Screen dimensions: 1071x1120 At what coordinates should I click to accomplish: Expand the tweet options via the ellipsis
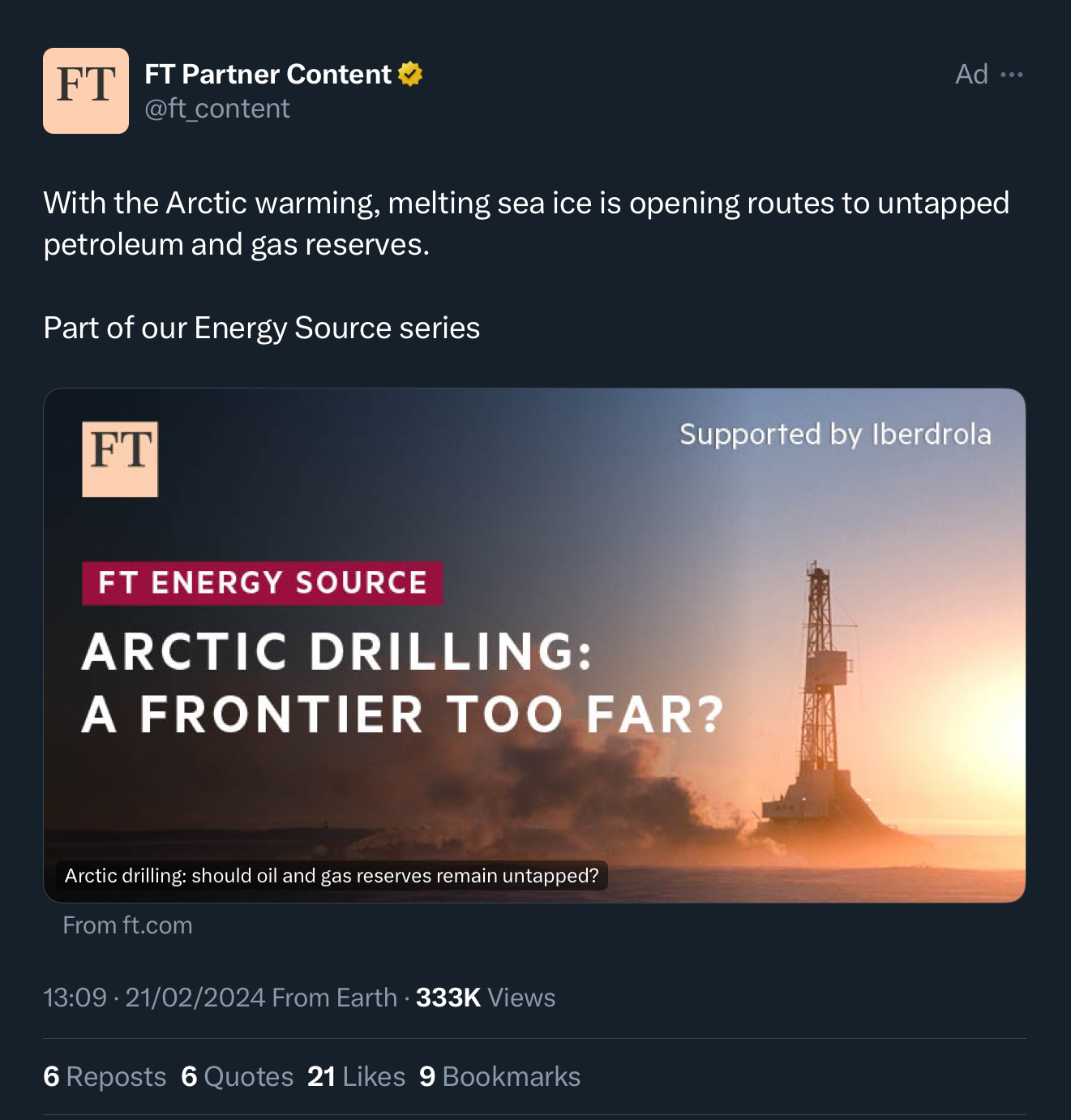[1012, 74]
